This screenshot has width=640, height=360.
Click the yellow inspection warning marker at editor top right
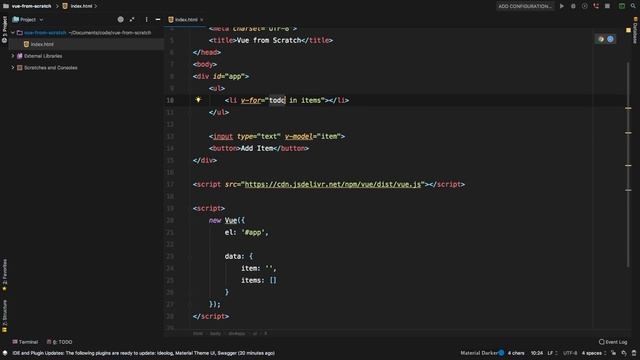pos(628,30)
